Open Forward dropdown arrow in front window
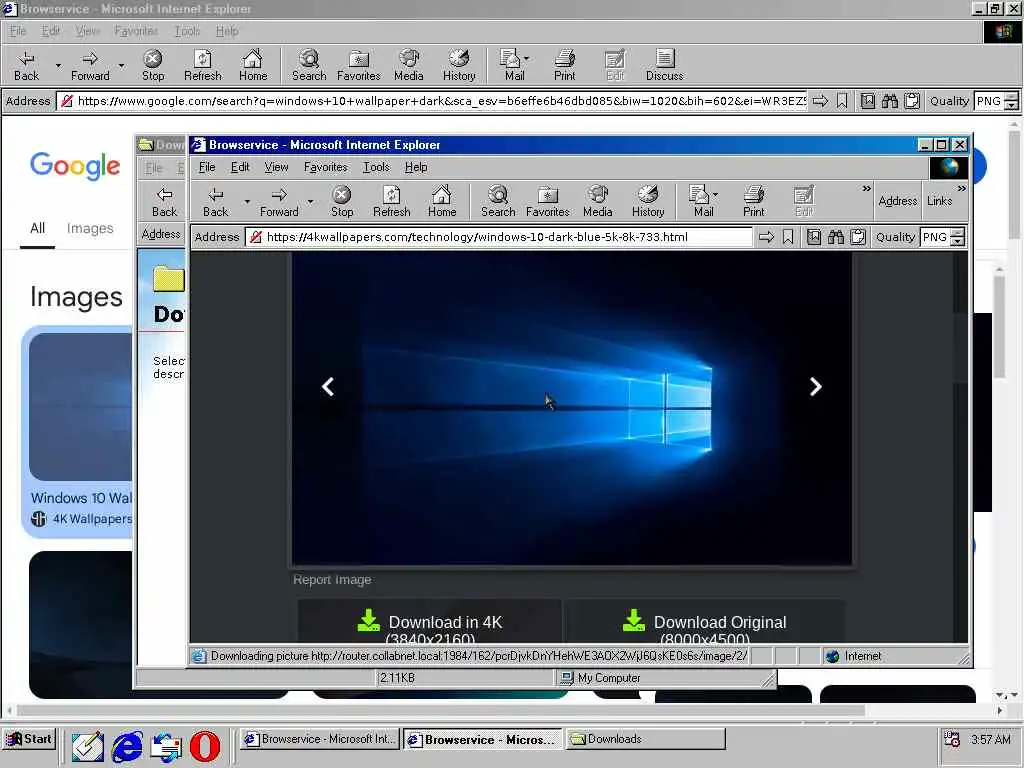Screen dimensions: 1024x768 point(310,201)
